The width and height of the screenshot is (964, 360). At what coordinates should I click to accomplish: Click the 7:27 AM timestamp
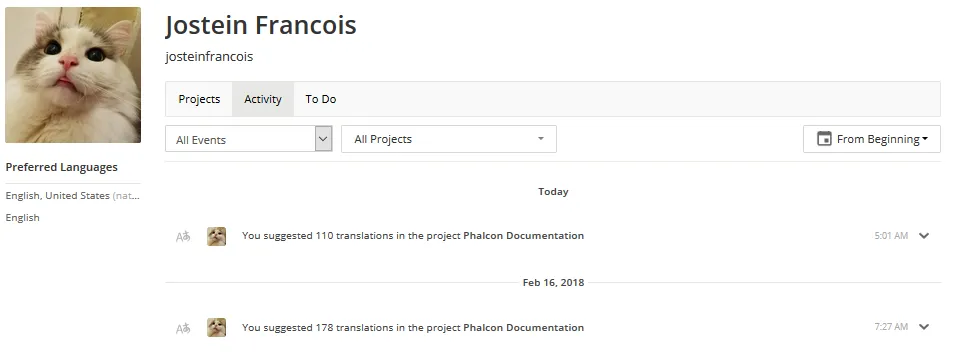pos(891,327)
